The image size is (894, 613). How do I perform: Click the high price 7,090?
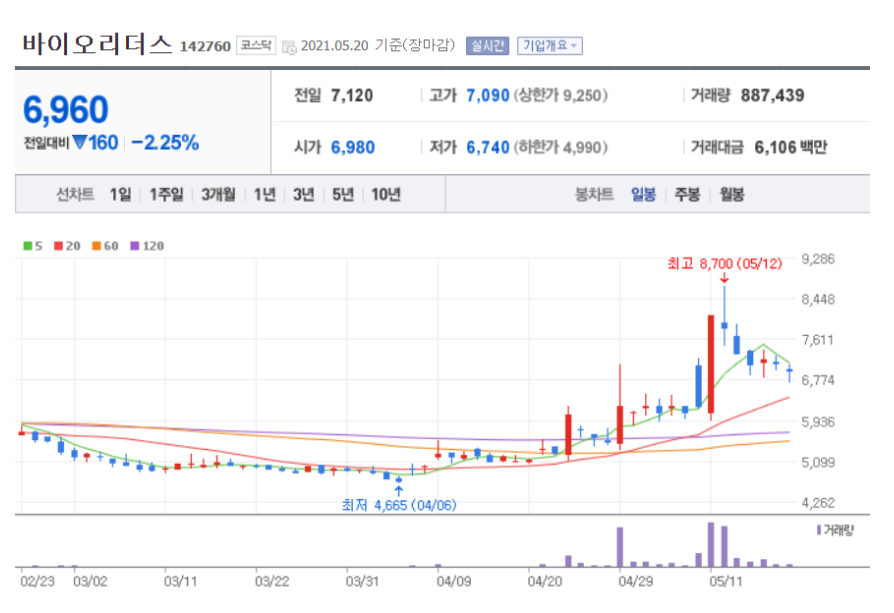click(487, 95)
